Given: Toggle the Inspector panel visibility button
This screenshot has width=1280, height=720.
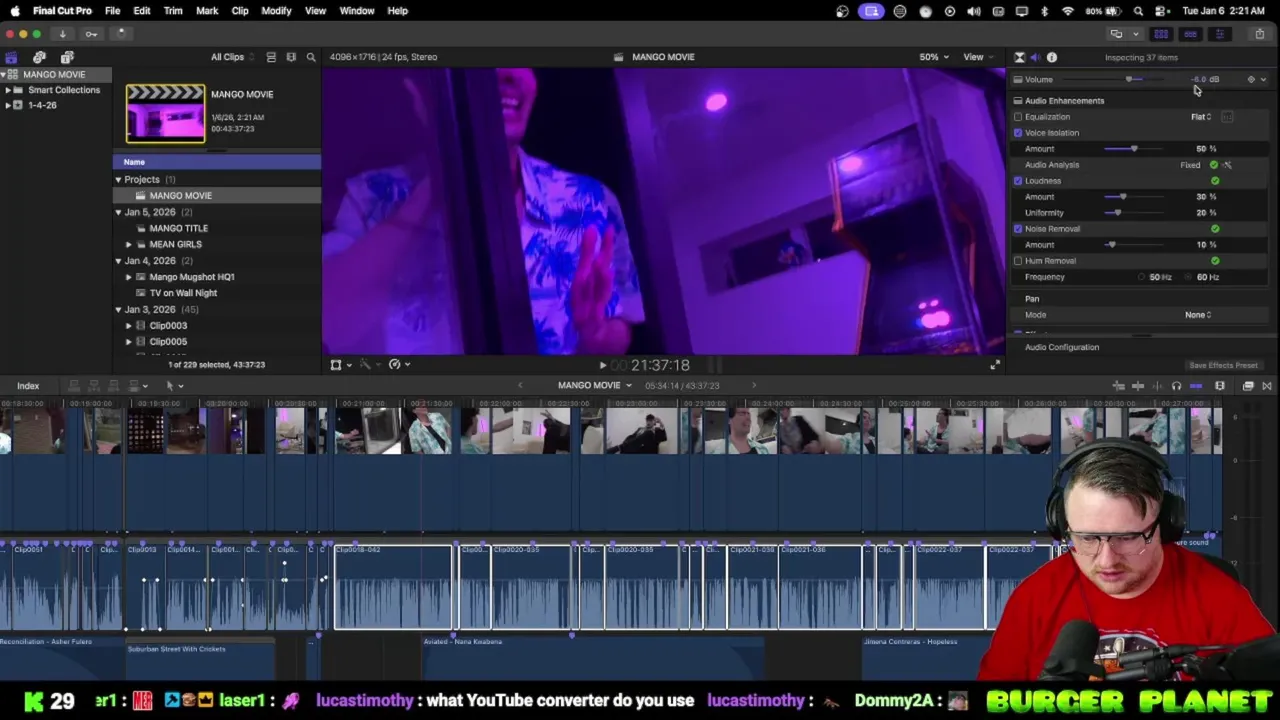Looking at the screenshot, I should tap(1219, 34).
